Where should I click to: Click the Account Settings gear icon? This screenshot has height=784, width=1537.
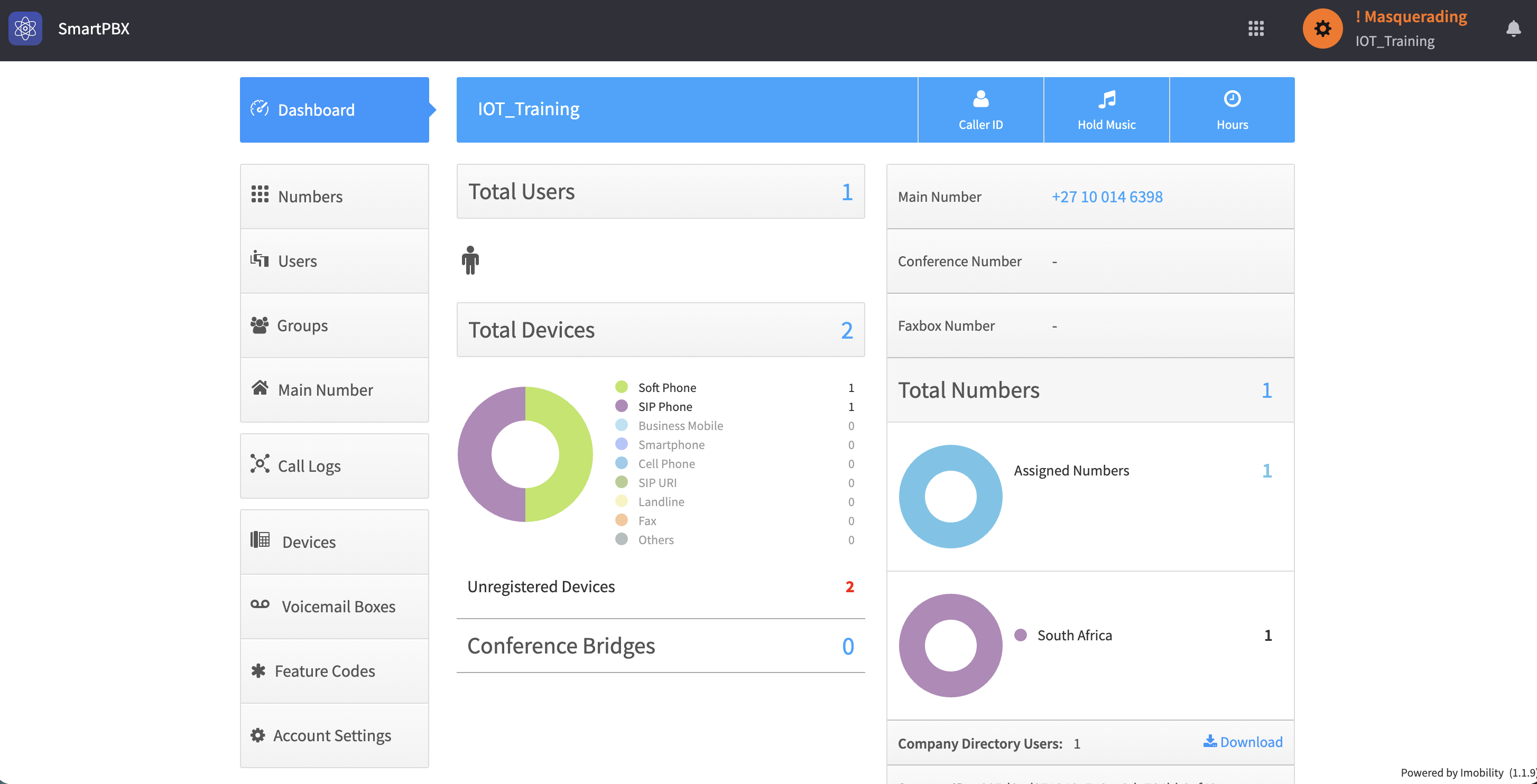coord(257,735)
